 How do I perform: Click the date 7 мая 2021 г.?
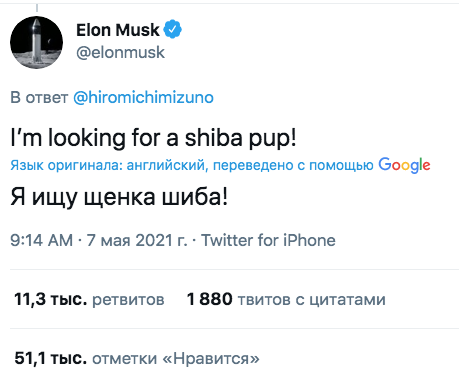(137, 240)
